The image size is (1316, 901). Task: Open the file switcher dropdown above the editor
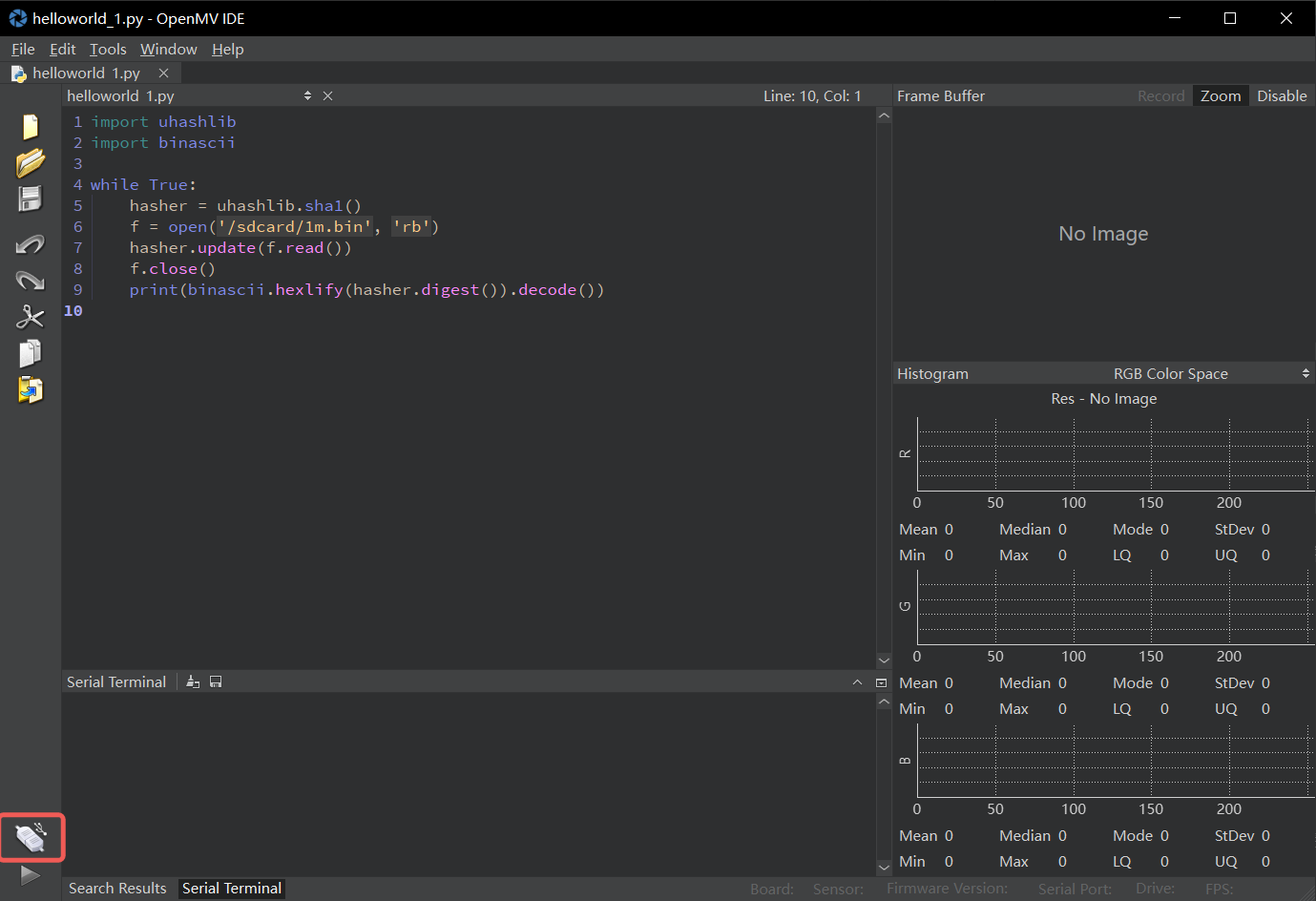point(307,95)
